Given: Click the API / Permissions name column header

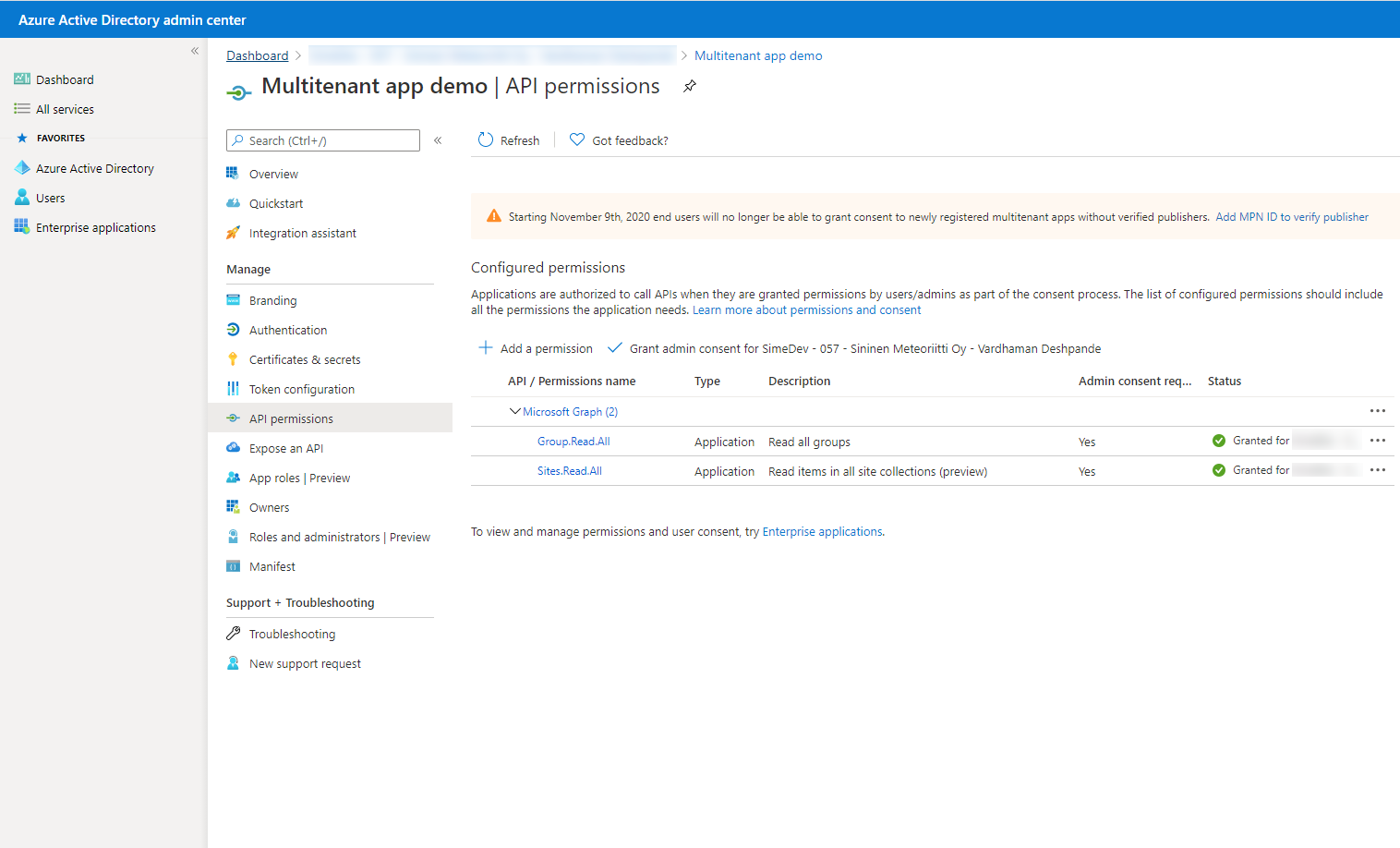Looking at the screenshot, I should [x=572, y=381].
